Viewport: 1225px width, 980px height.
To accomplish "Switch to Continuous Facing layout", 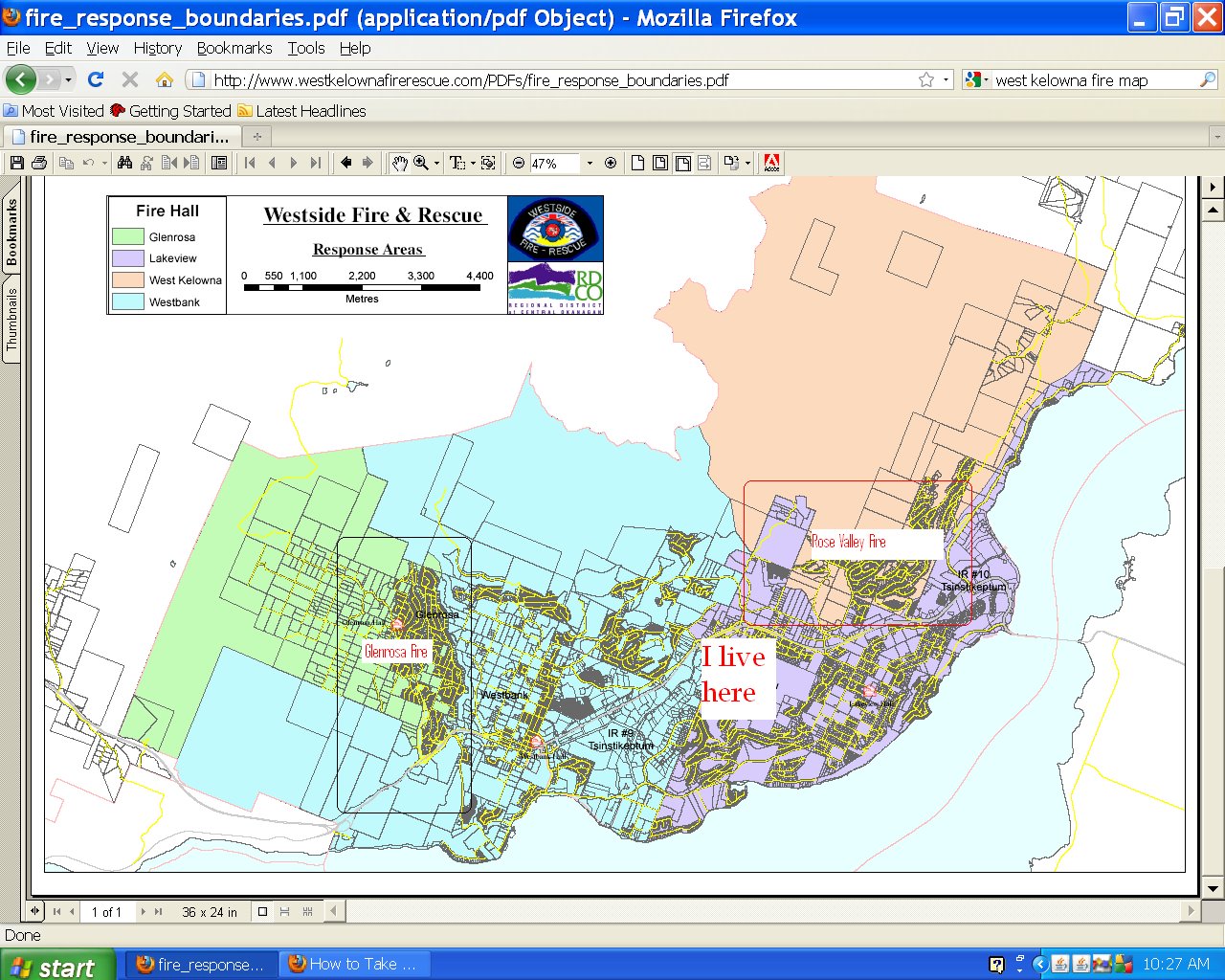I will click(x=307, y=912).
